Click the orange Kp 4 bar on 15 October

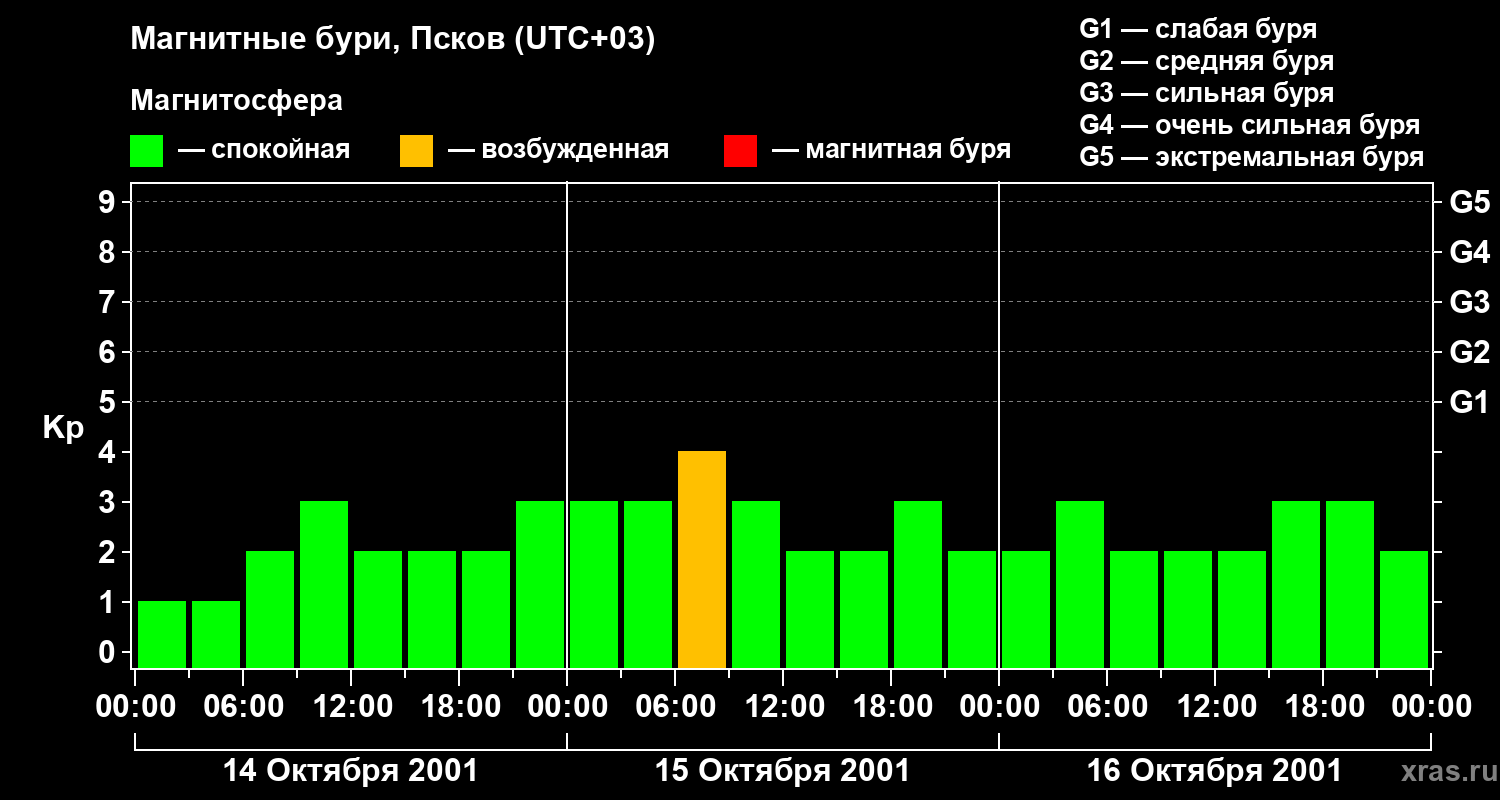[702, 560]
